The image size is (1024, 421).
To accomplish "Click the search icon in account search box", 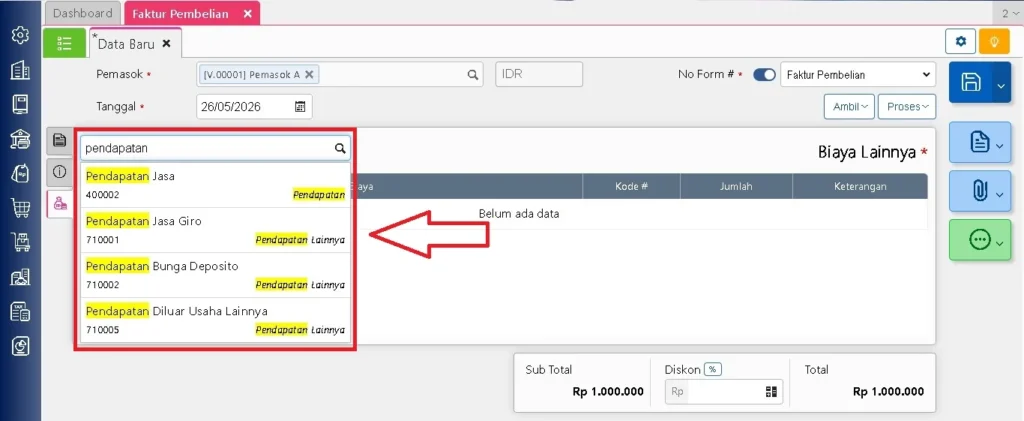I will (x=340, y=148).
